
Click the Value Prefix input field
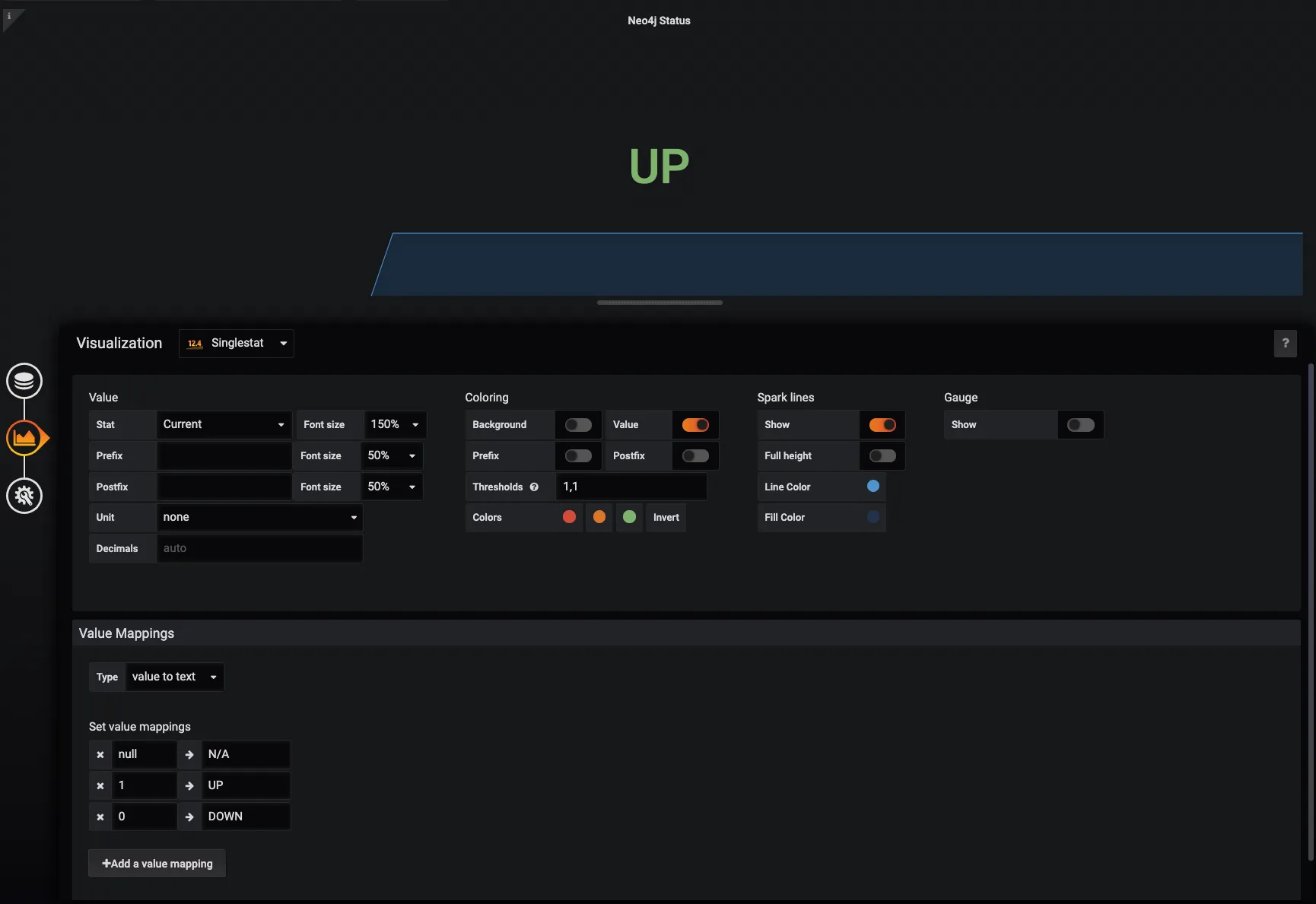click(x=224, y=455)
